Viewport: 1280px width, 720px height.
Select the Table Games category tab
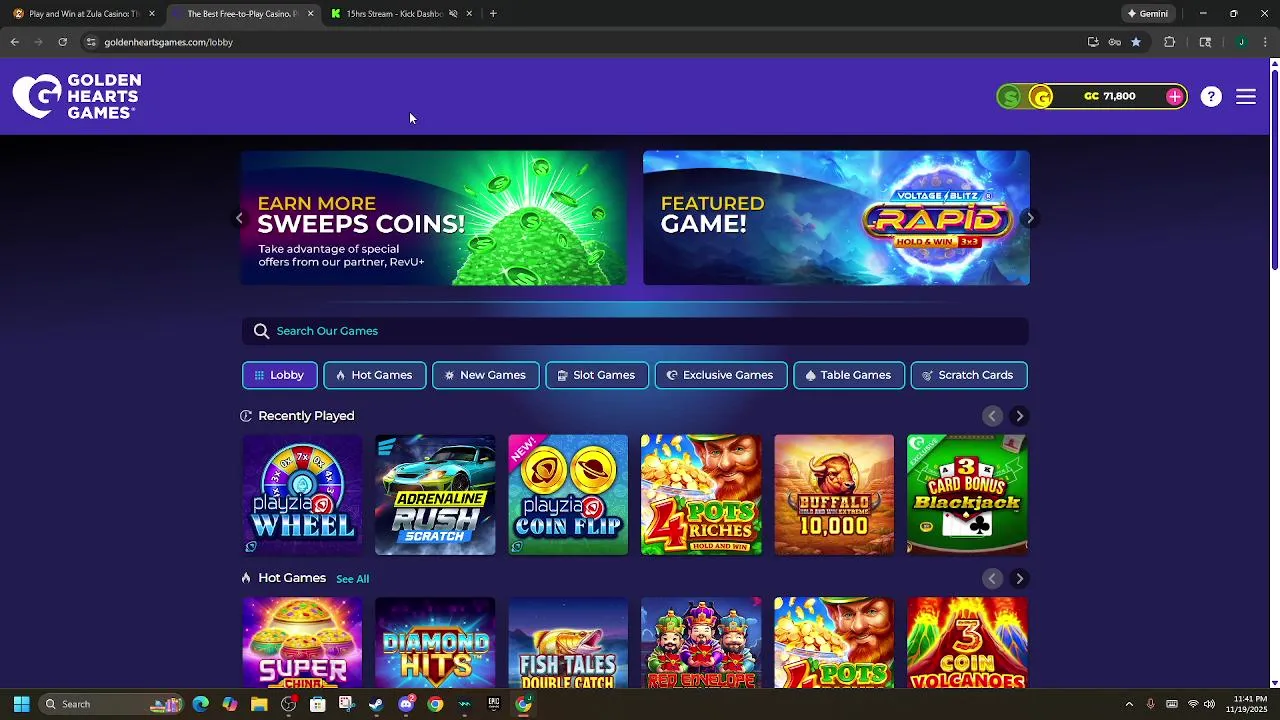848,375
